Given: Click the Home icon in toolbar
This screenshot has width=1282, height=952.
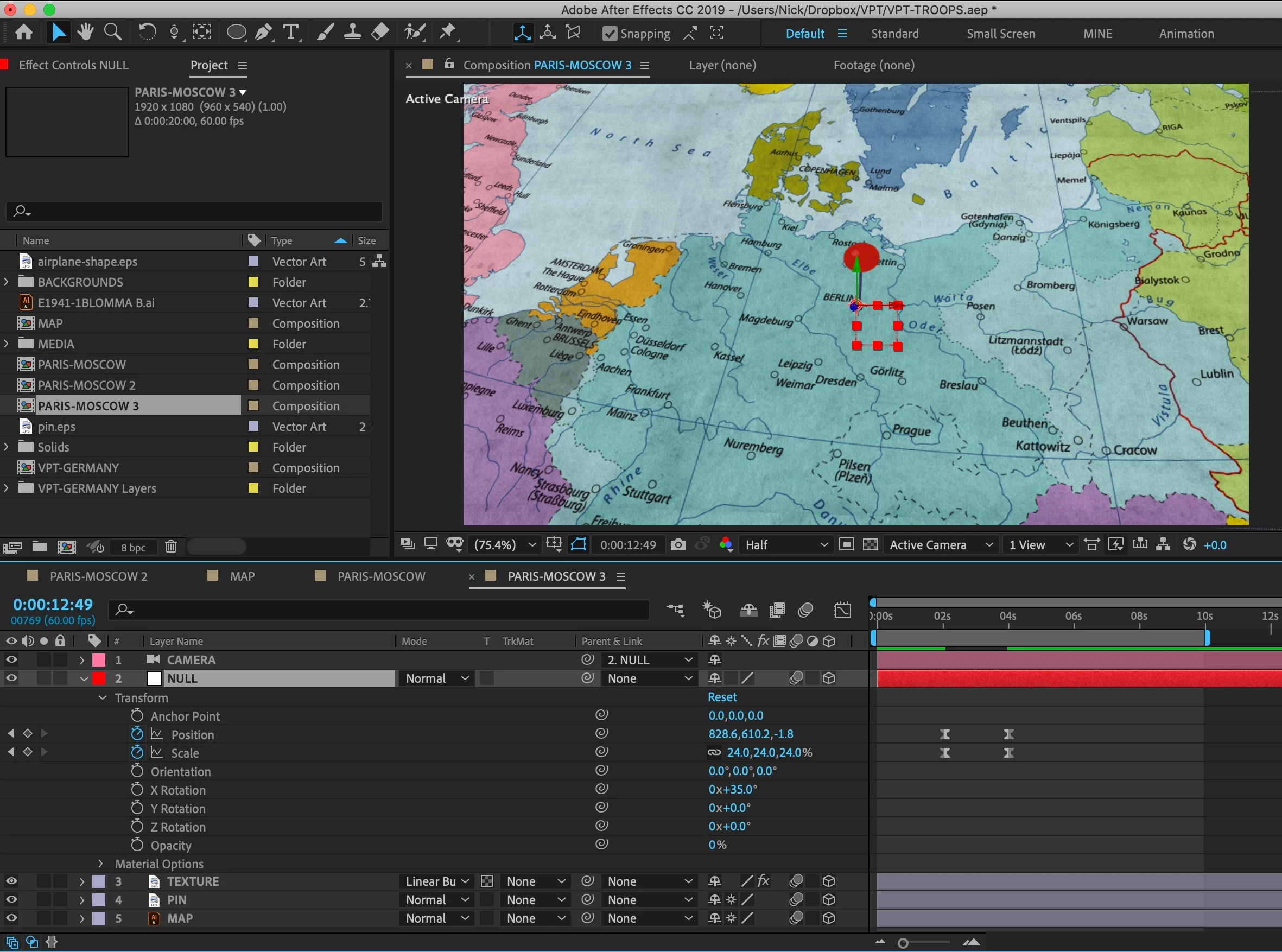Looking at the screenshot, I should [24, 32].
